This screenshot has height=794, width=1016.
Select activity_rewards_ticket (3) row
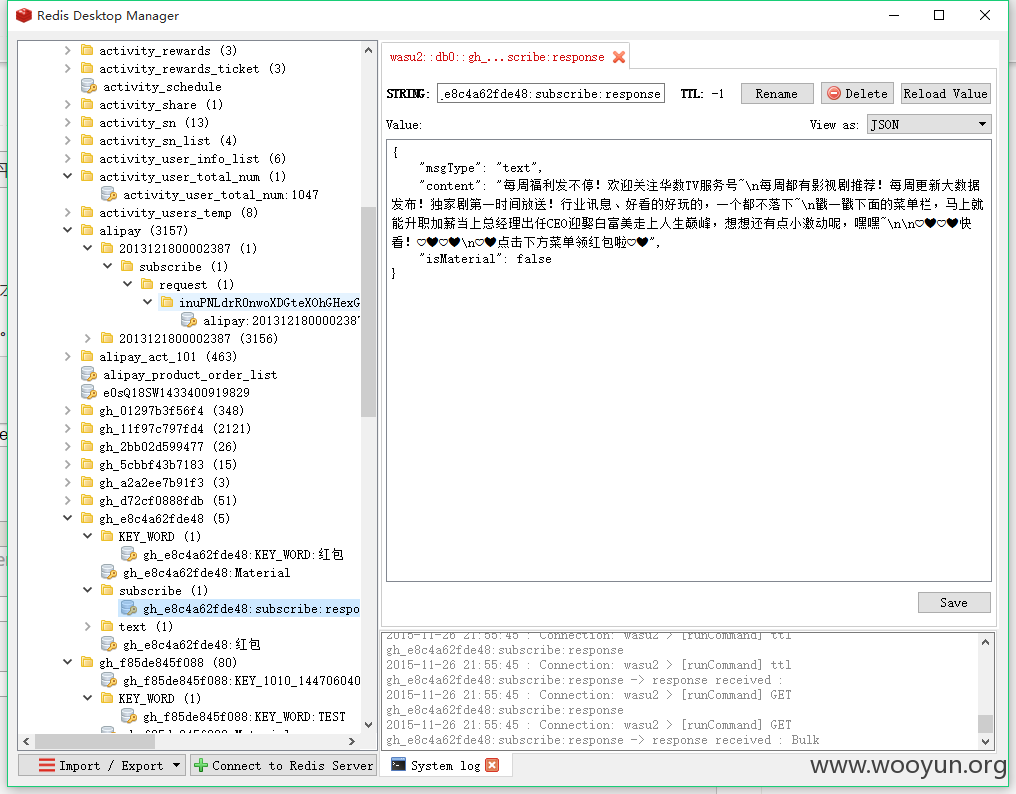pyautogui.click(x=183, y=68)
